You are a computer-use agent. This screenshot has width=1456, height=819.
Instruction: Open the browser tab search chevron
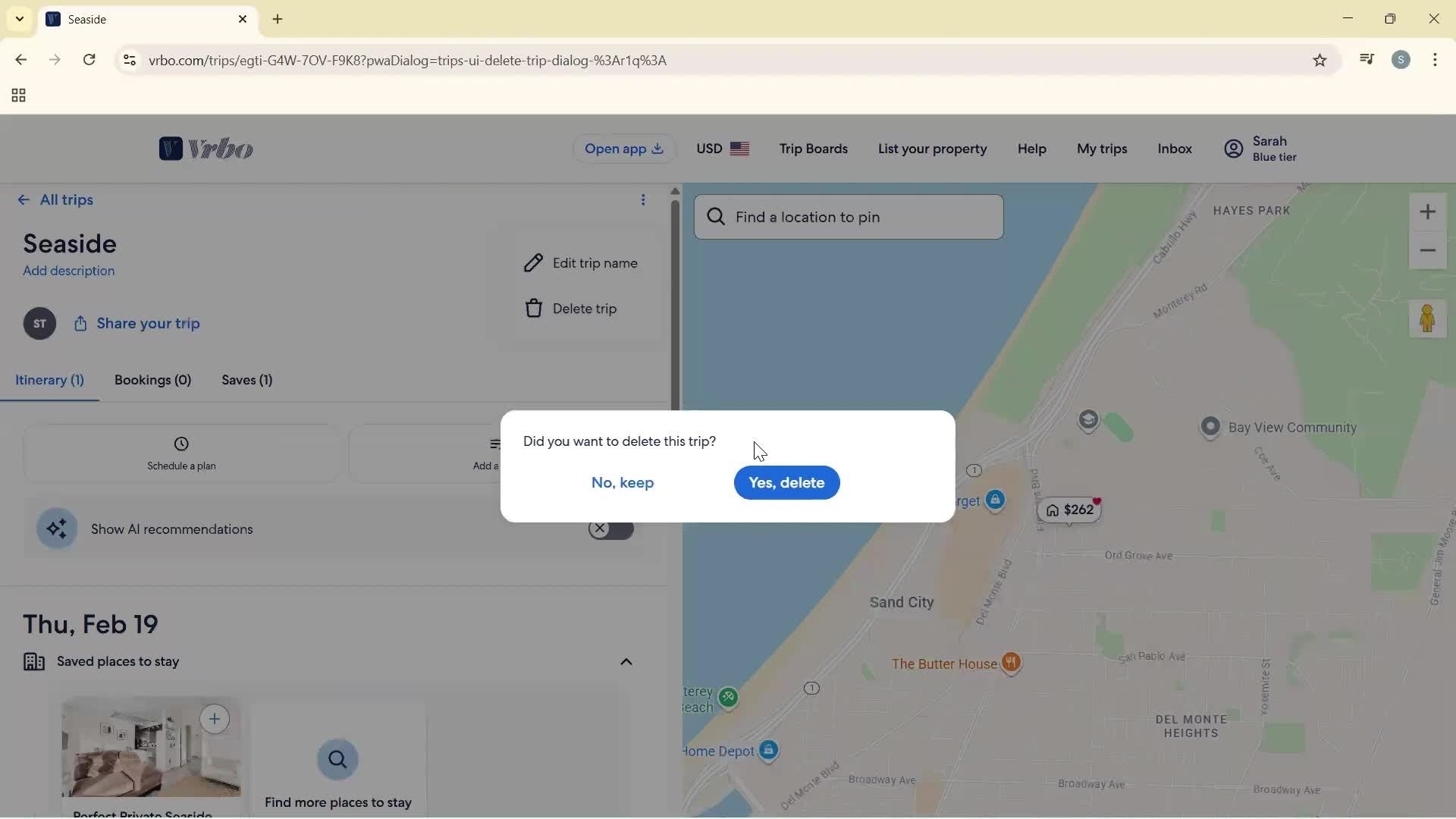pyautogui.click(x=19, y=19)
